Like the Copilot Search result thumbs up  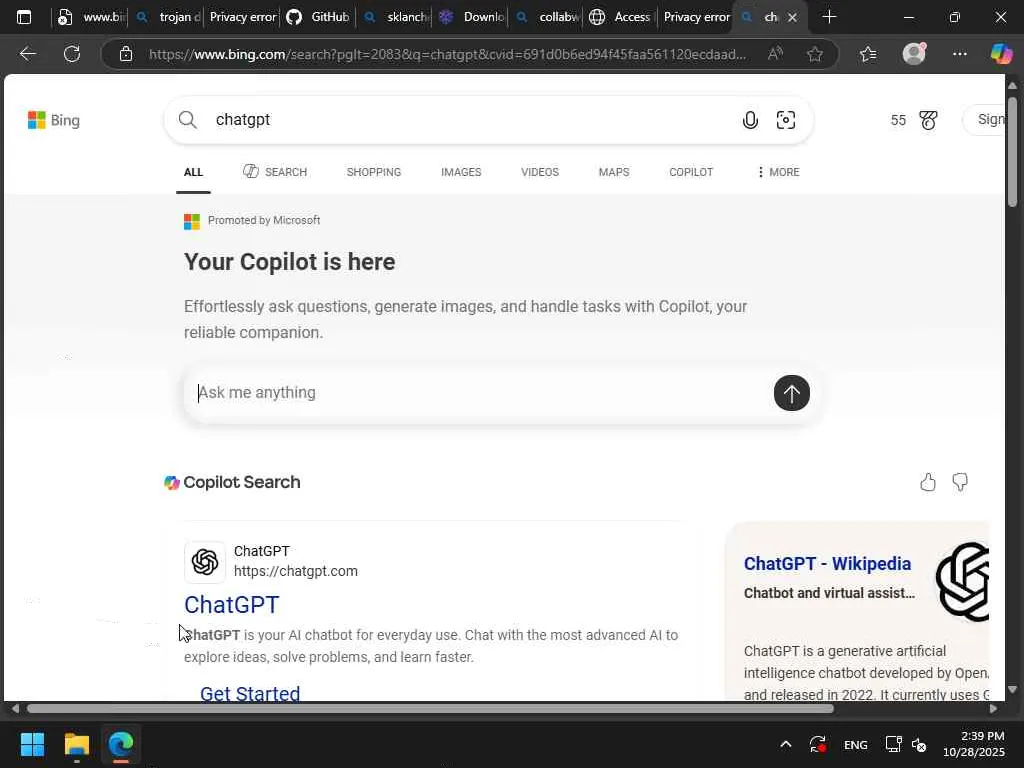coord(928,483)
